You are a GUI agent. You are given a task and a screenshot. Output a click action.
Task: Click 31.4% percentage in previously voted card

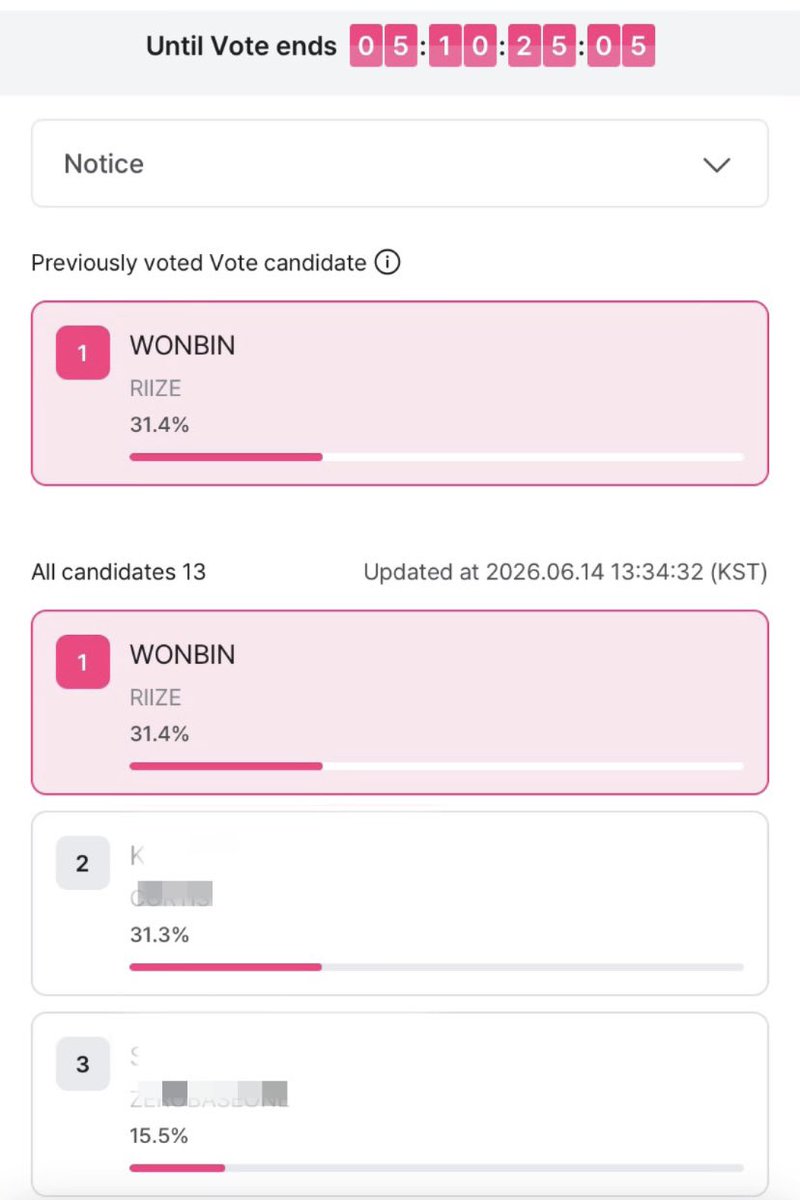point(159,424)
